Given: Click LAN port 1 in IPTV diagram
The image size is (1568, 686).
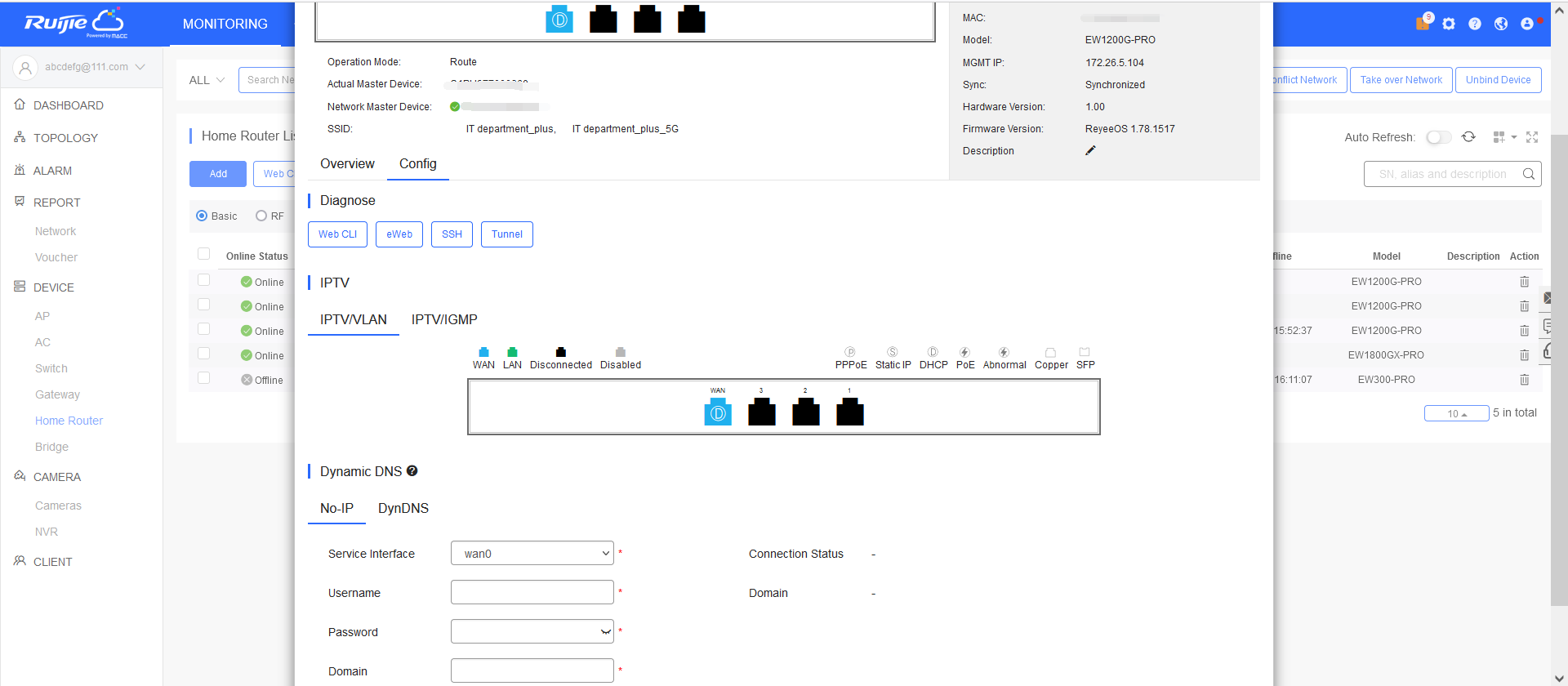Looking at the screenshot, I should pos(850,412).
